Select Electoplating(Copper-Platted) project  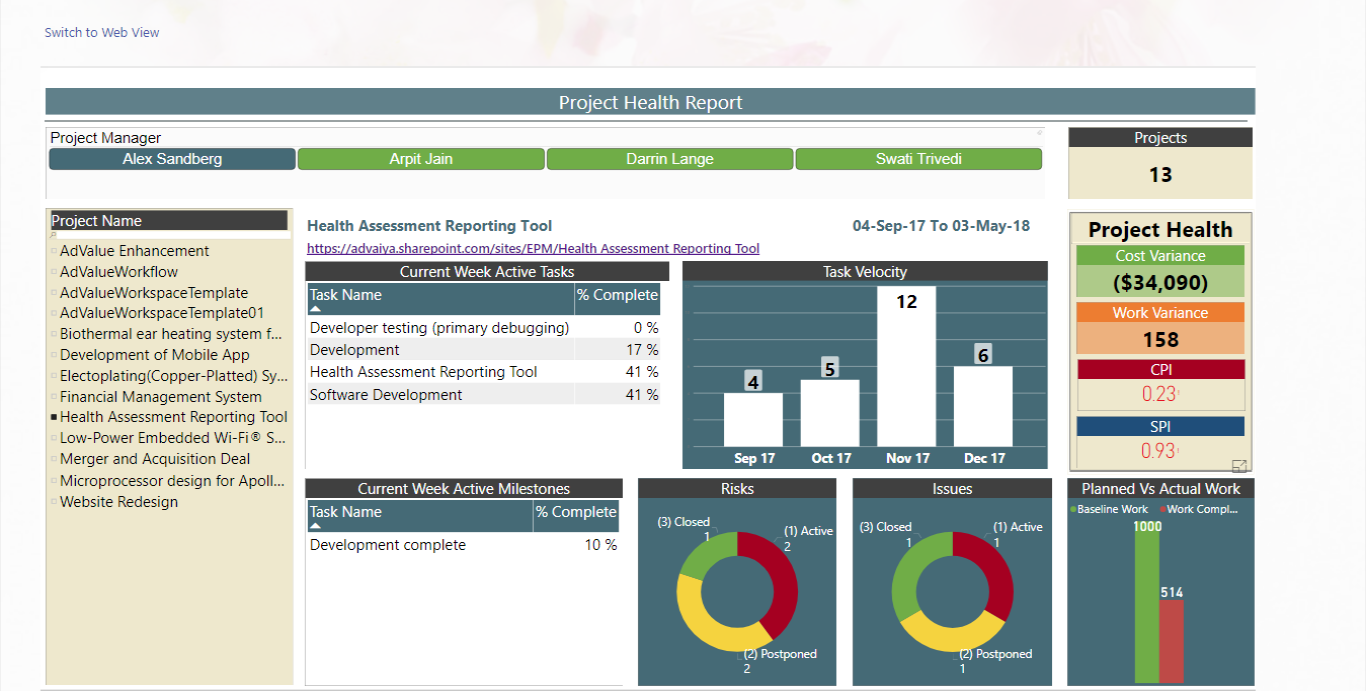(x=174, y=376)
